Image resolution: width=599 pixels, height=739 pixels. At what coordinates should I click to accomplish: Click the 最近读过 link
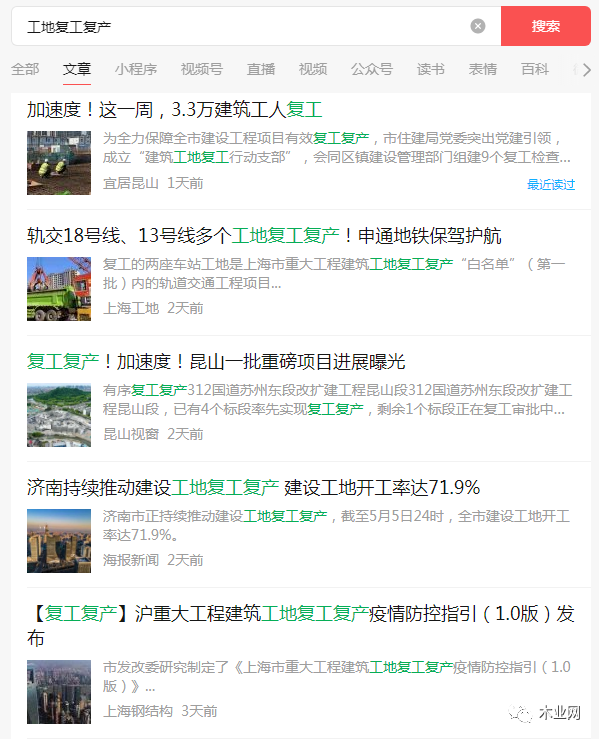[551, 184]
